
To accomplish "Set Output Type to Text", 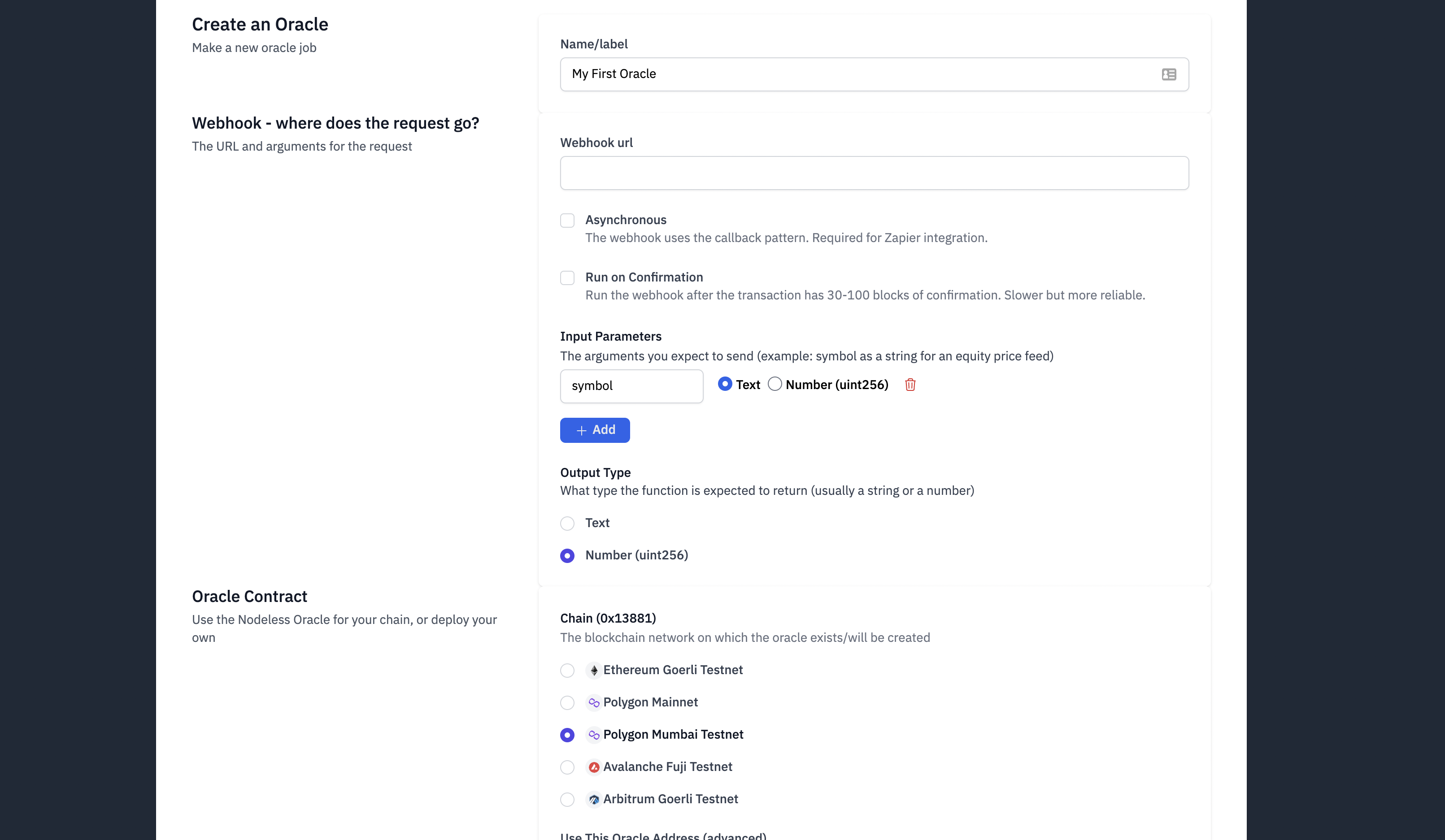I will tap(567, 523).
